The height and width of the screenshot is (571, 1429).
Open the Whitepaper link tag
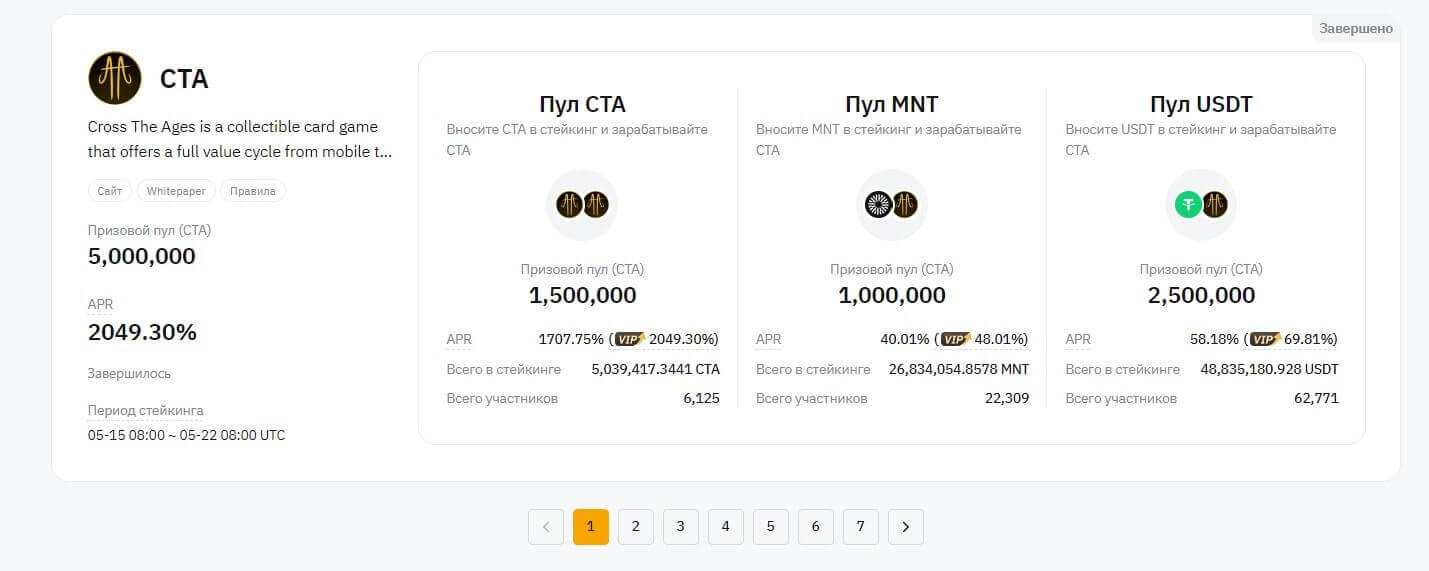click(175, 191)
